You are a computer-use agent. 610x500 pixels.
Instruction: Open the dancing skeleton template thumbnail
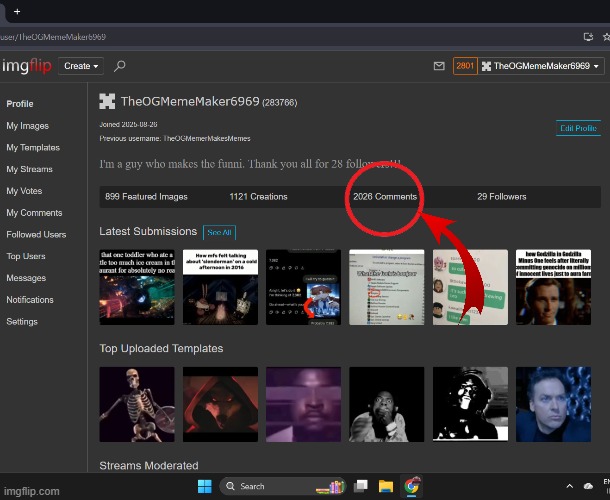(137, 404)
